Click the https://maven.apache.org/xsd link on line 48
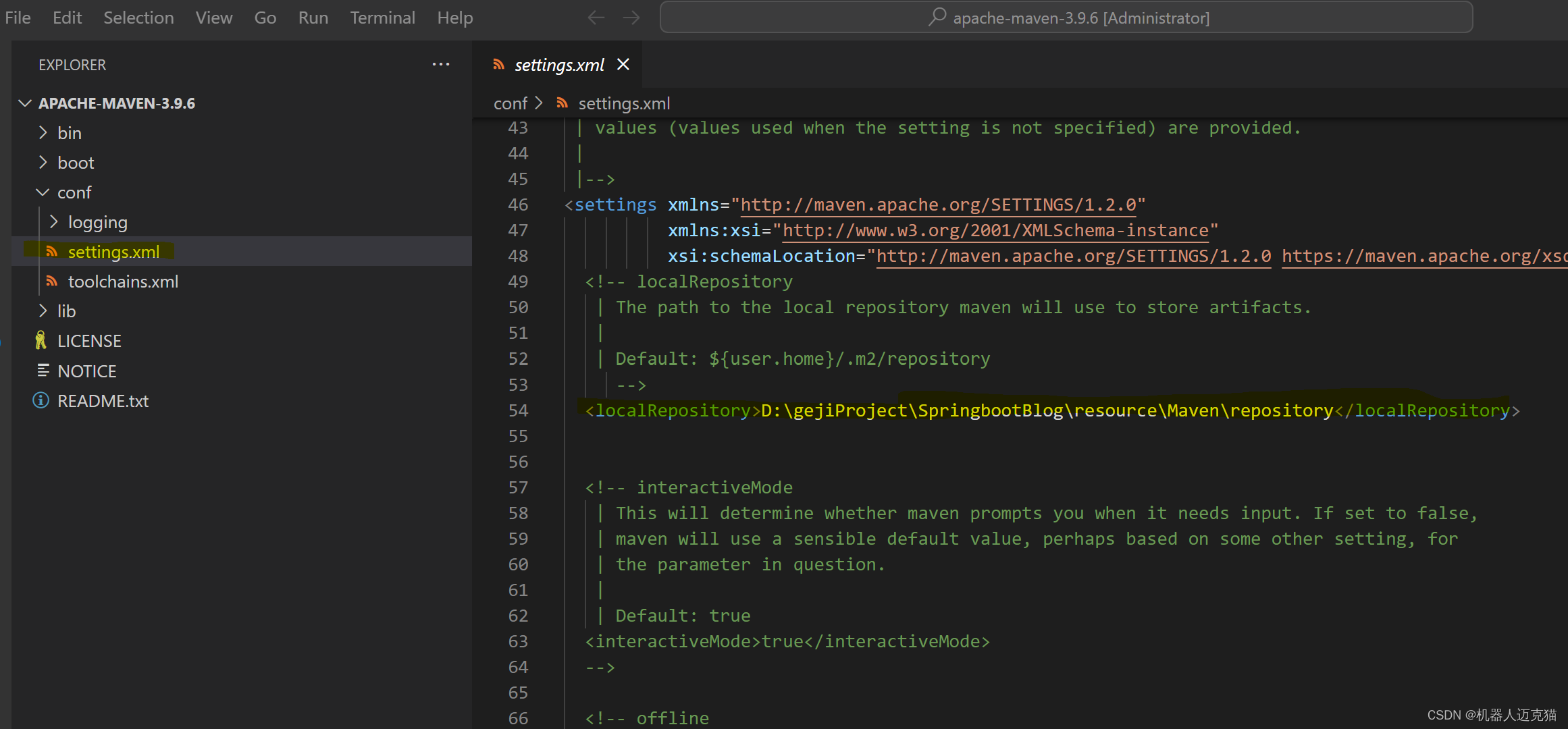1568x729 pixels. pos(1425,256)
